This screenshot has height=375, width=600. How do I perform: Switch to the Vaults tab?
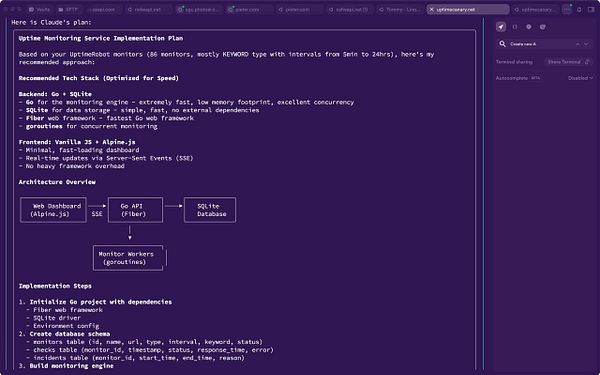(x=40, y=10)
